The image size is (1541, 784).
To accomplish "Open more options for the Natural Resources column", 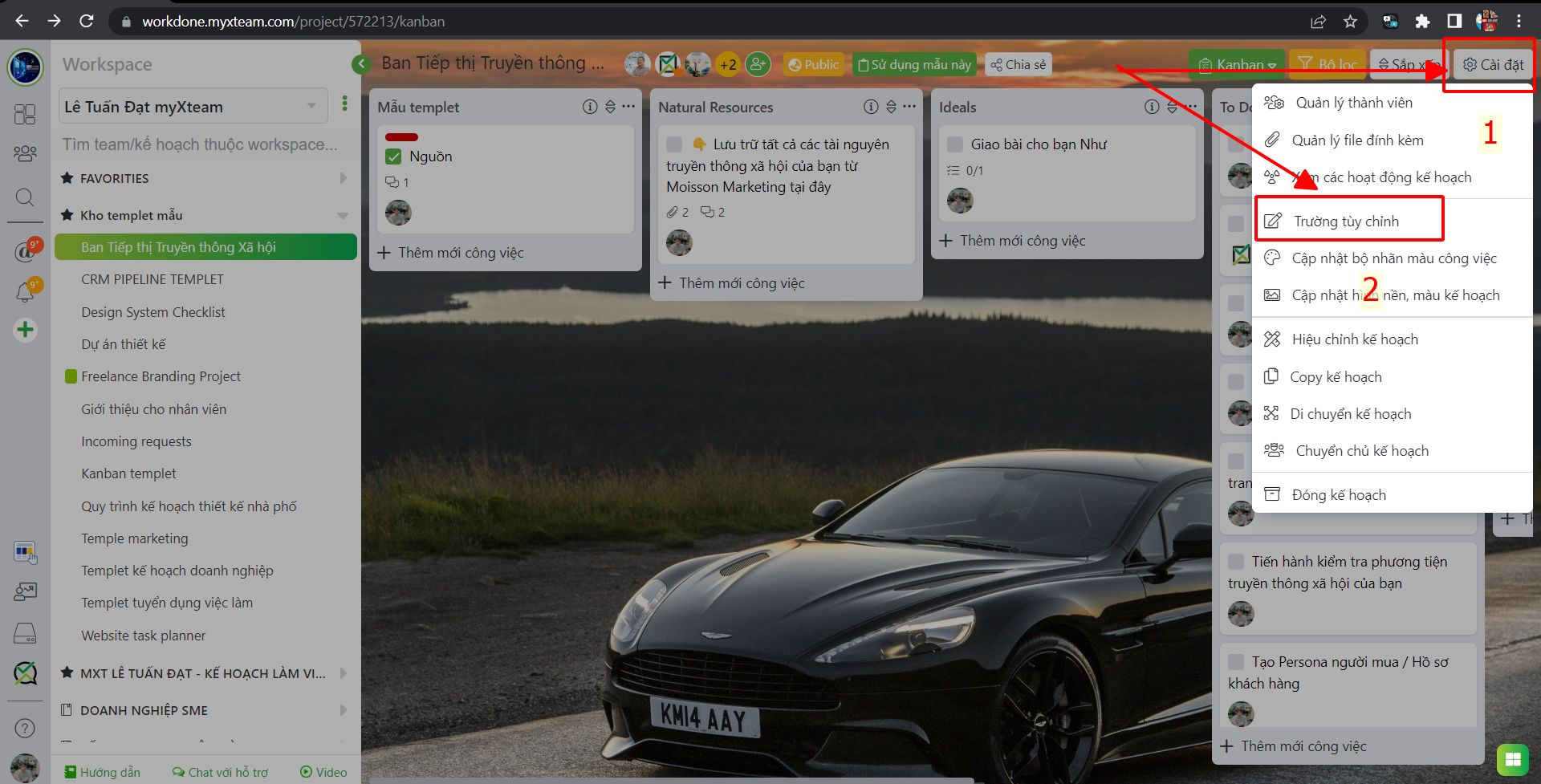I will 909,107.
